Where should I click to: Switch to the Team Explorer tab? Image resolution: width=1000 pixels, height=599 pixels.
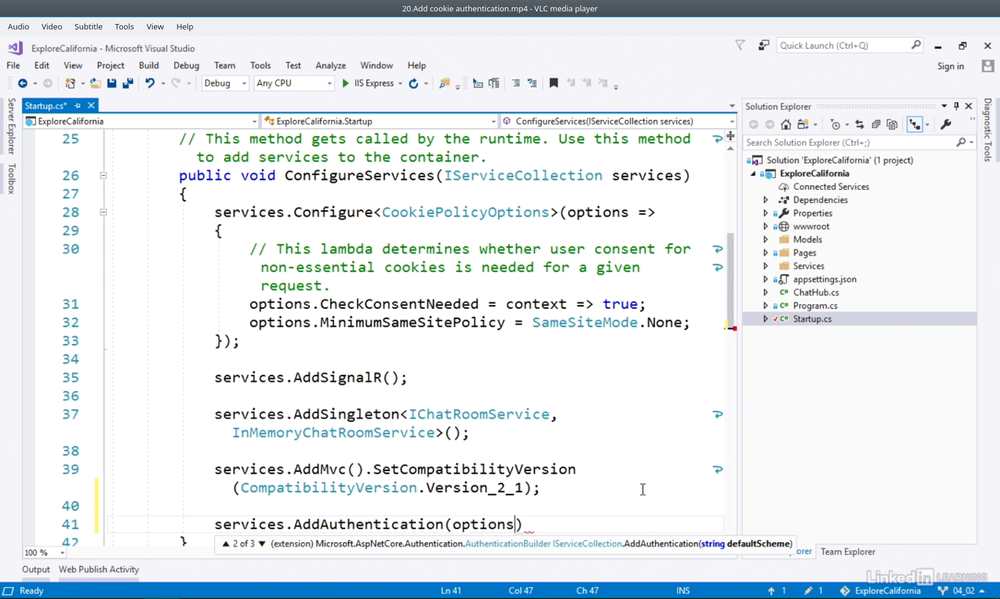coord(848,552)
